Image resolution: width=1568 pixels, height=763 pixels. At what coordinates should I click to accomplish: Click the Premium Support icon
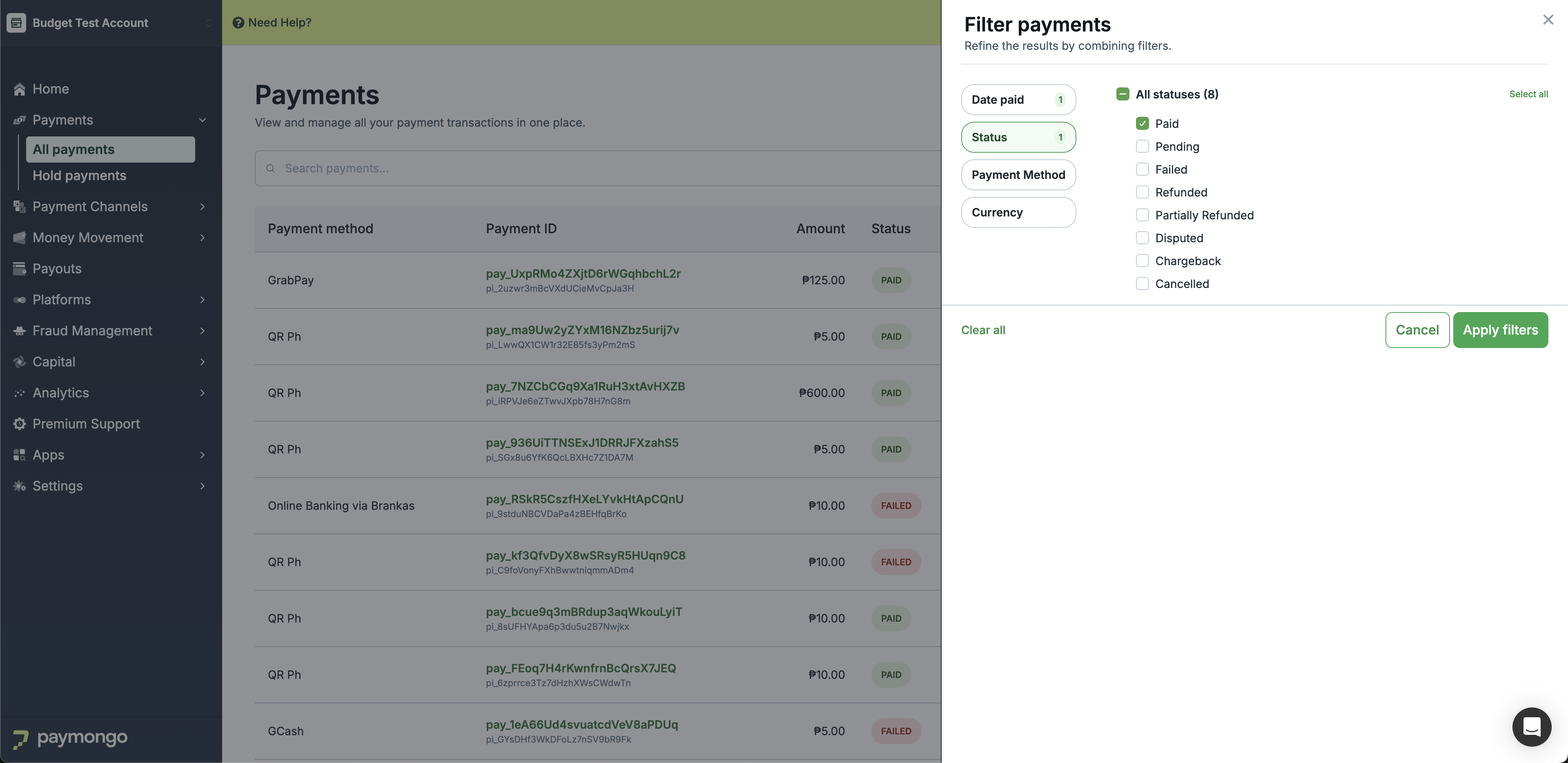click(20, 424)
